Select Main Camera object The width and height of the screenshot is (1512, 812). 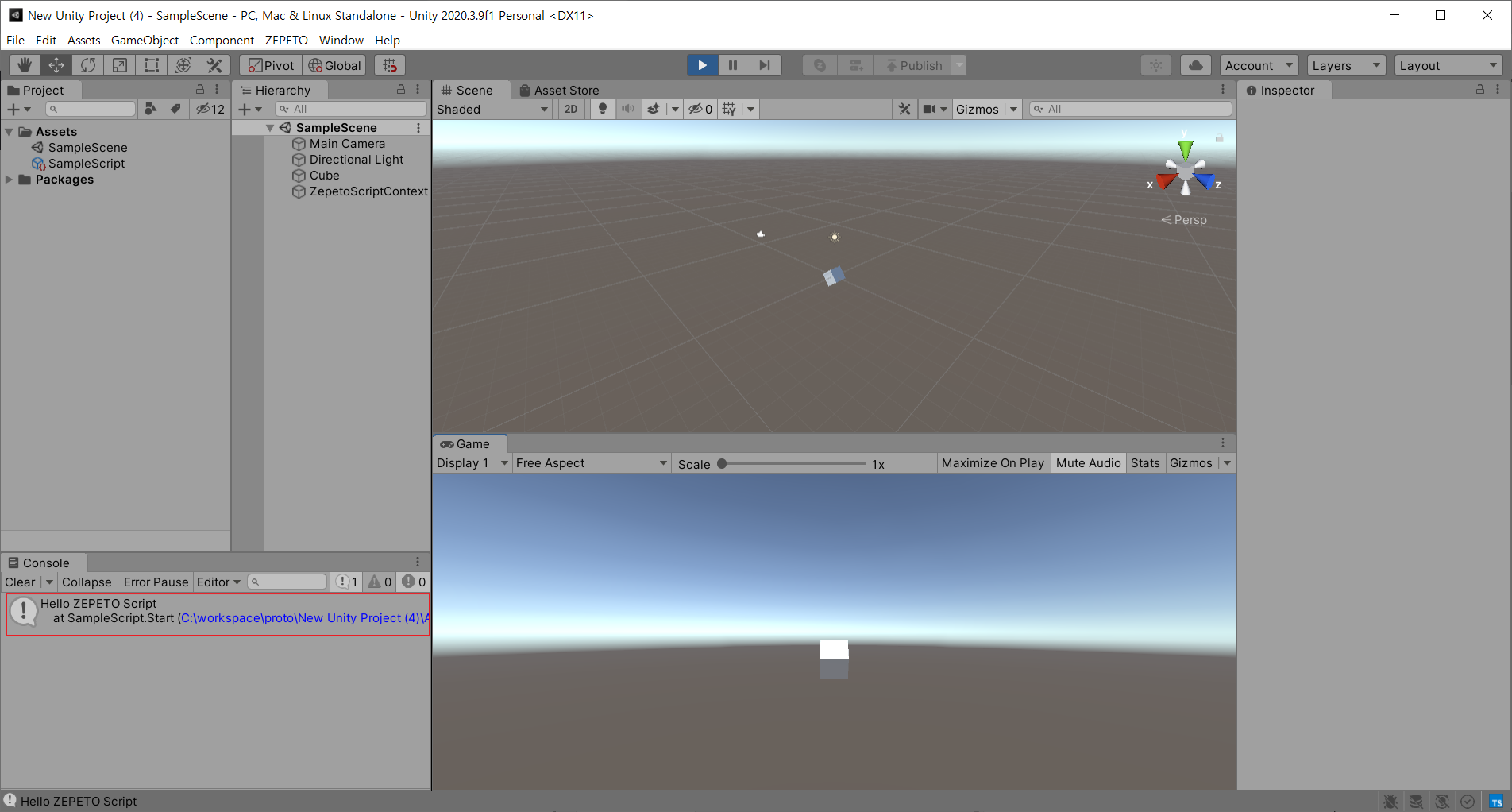tap(339, 144)
